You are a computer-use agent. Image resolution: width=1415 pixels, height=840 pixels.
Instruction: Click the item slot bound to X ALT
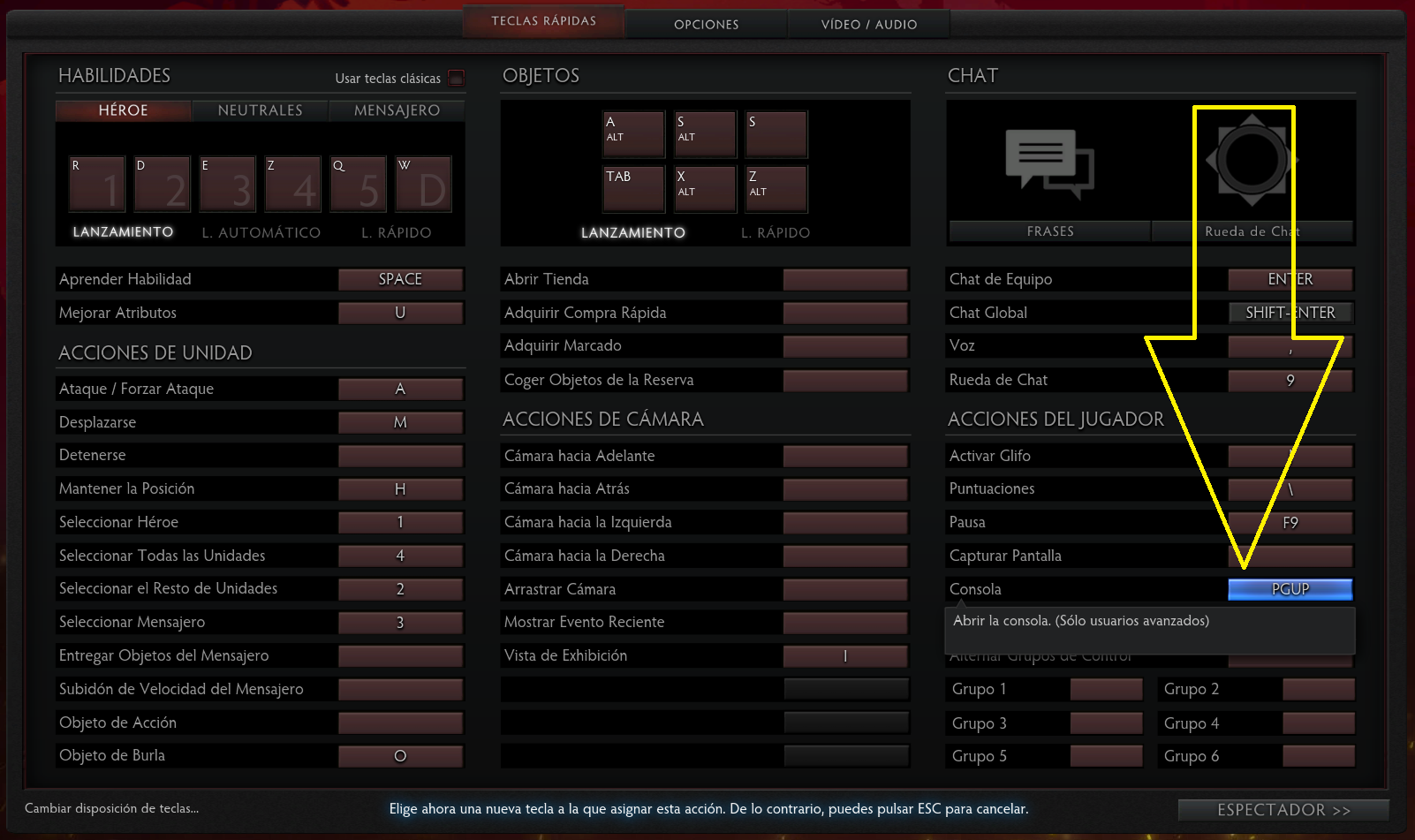[x=705, y=189]
